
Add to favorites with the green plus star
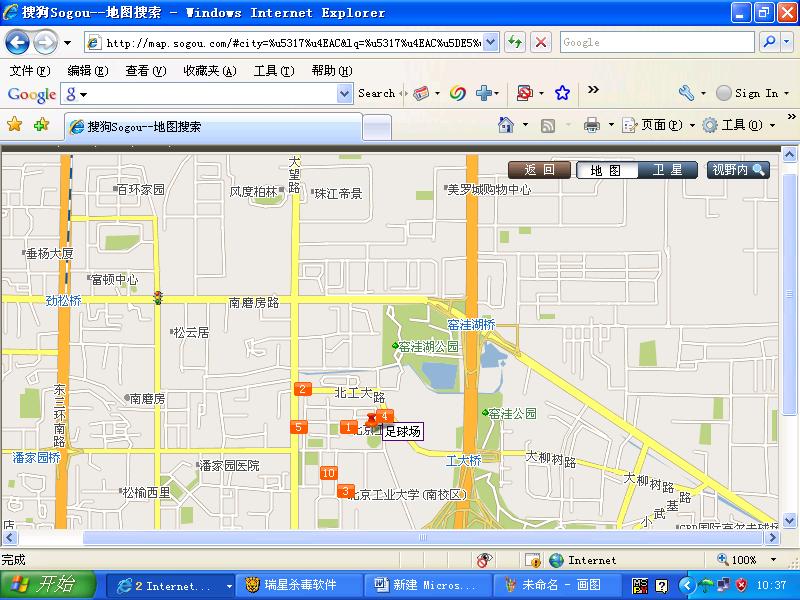tap(41, 124)
